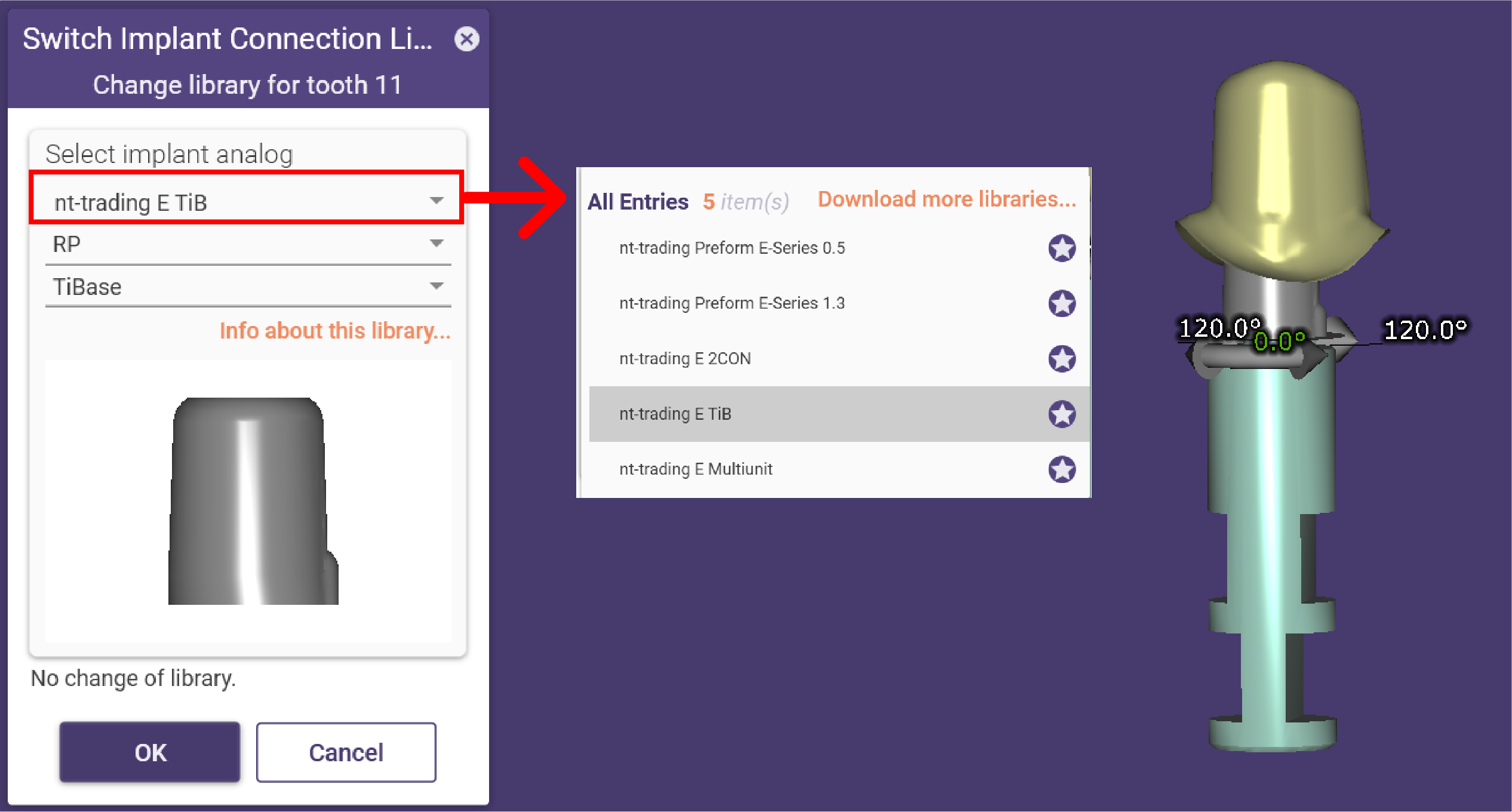
Task: Toggle favorite star for nt-trading E Multiunit
Action: pos(1062,469)
